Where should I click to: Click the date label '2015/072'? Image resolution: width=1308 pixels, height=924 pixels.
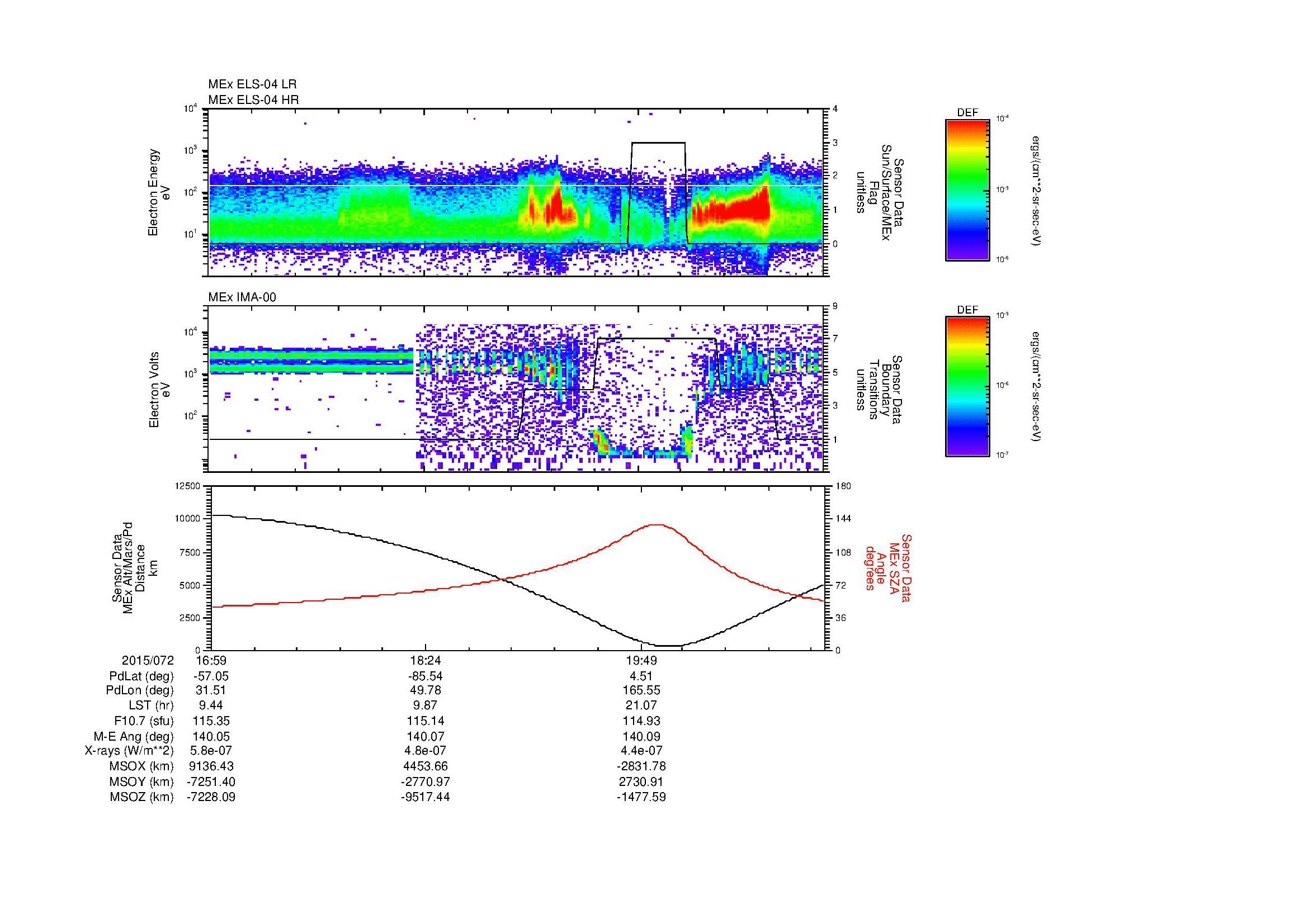(x=148, y=660)
